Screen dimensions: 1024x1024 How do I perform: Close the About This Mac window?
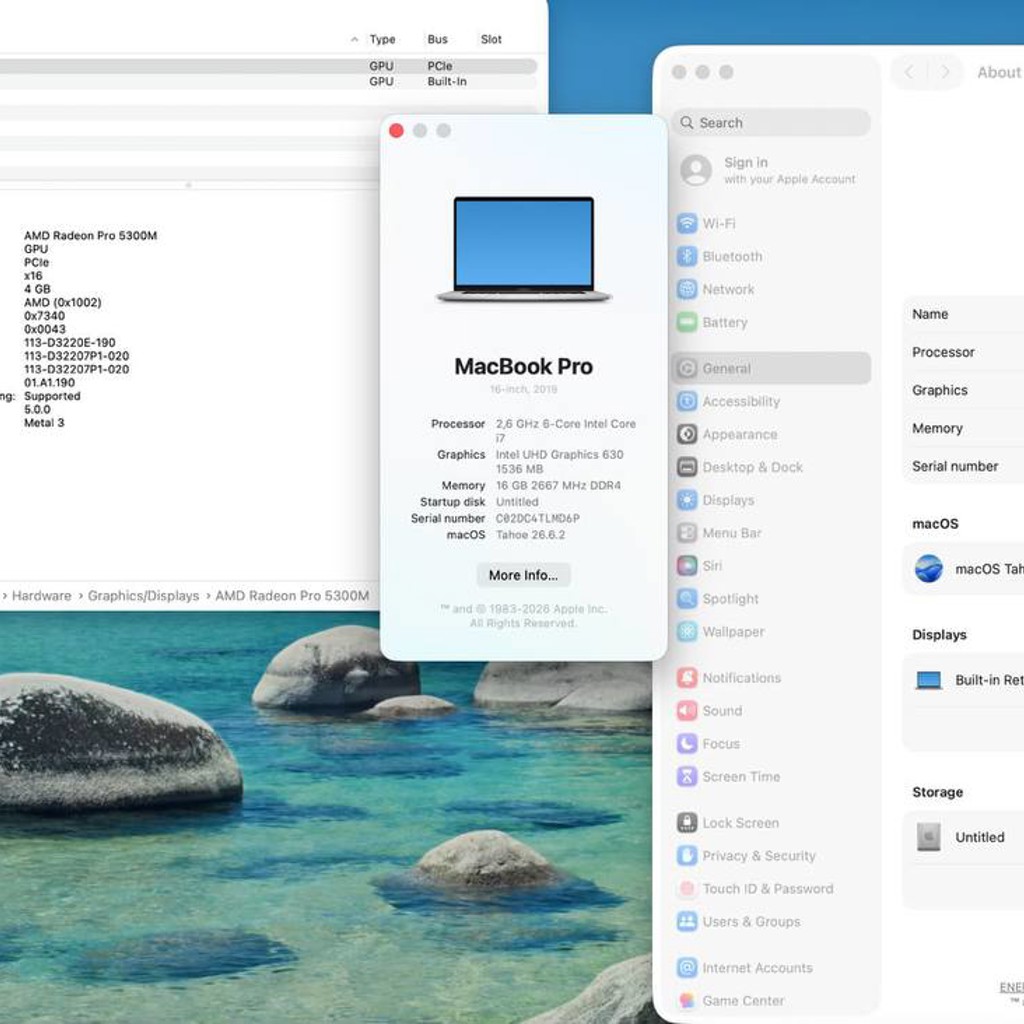[x=396, y=131]
